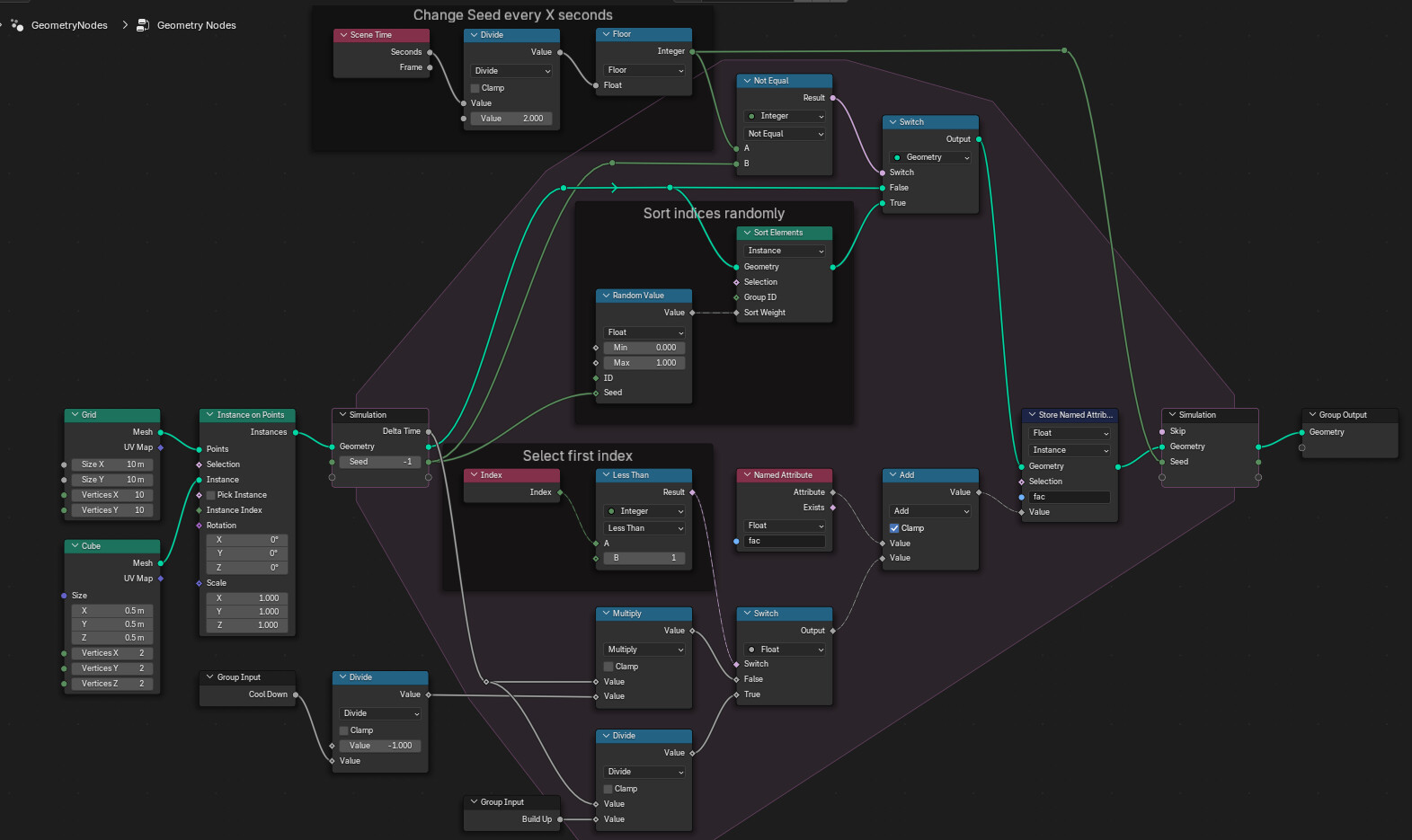
Task: Open Instance domain dropdown in Sort Elements node
Action: point(785,251)
